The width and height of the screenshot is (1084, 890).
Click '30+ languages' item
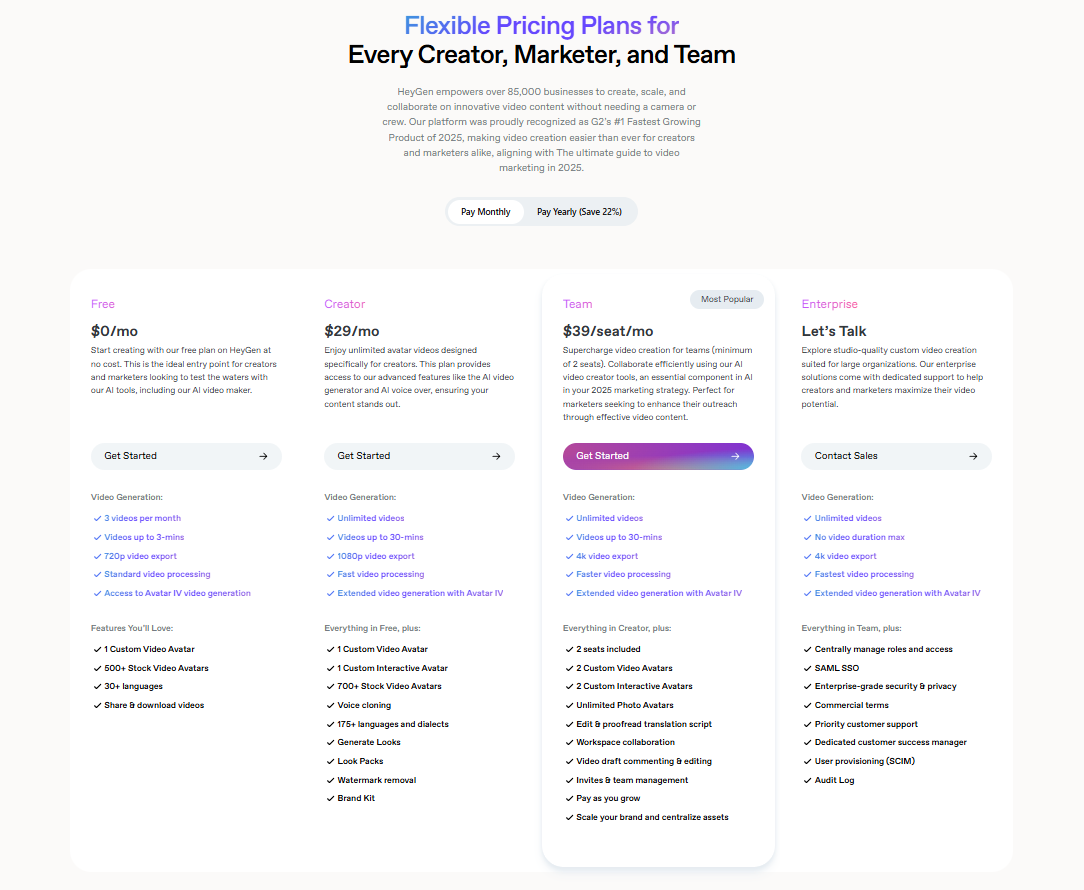133,687
